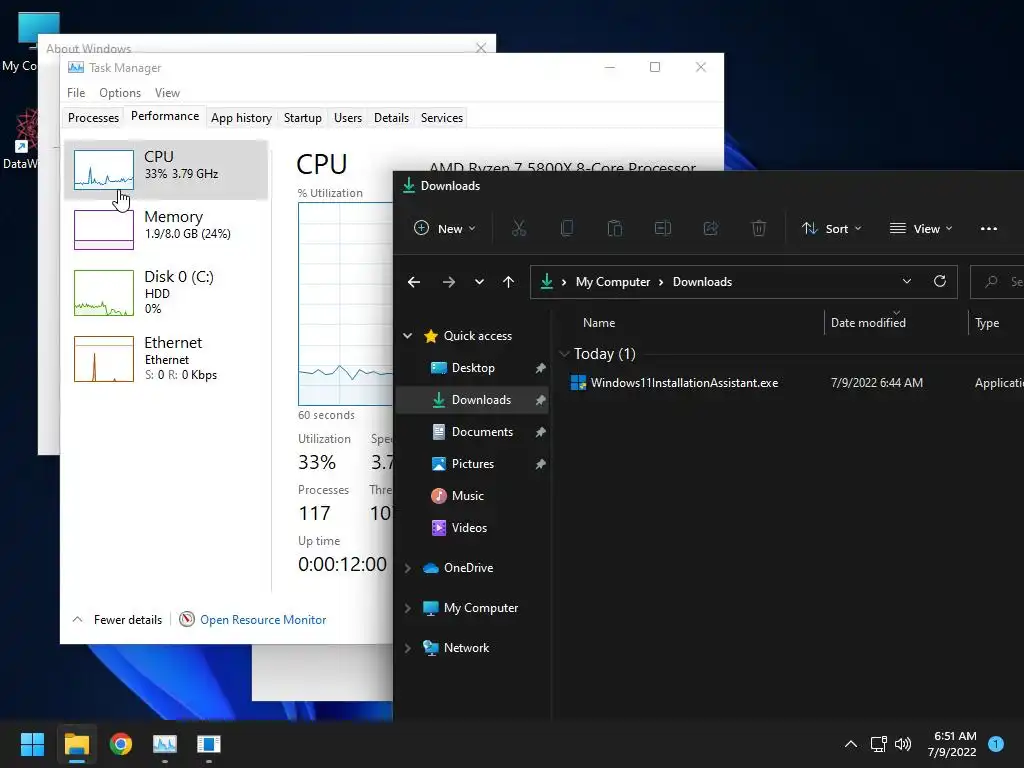
Task: Click the File Explorer taskbar icon
Action: pos(76,744)
